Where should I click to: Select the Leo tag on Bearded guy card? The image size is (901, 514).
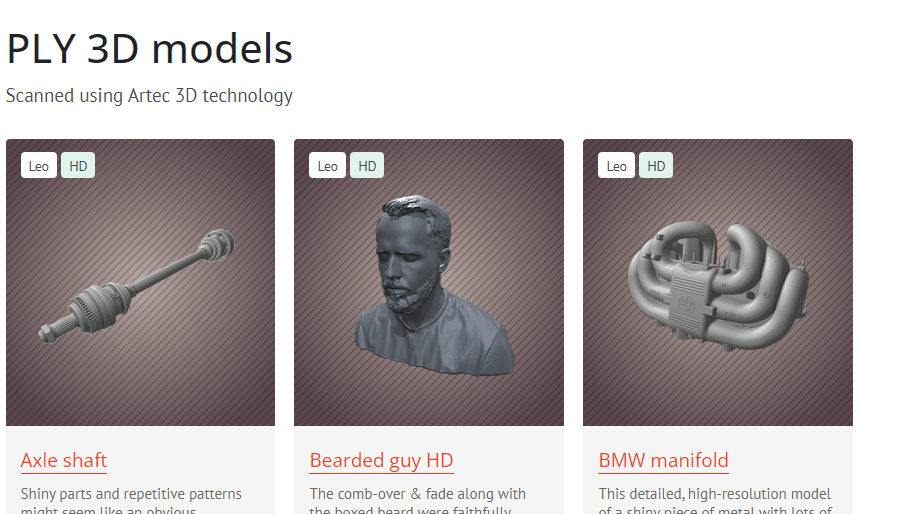(x=328, y=165)
